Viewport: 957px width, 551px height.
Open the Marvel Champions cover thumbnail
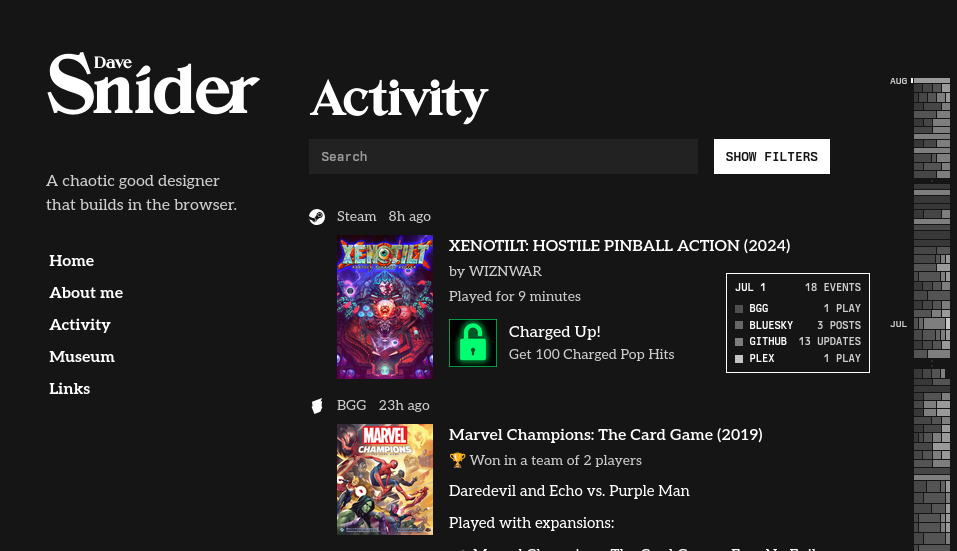click(385, 480)
